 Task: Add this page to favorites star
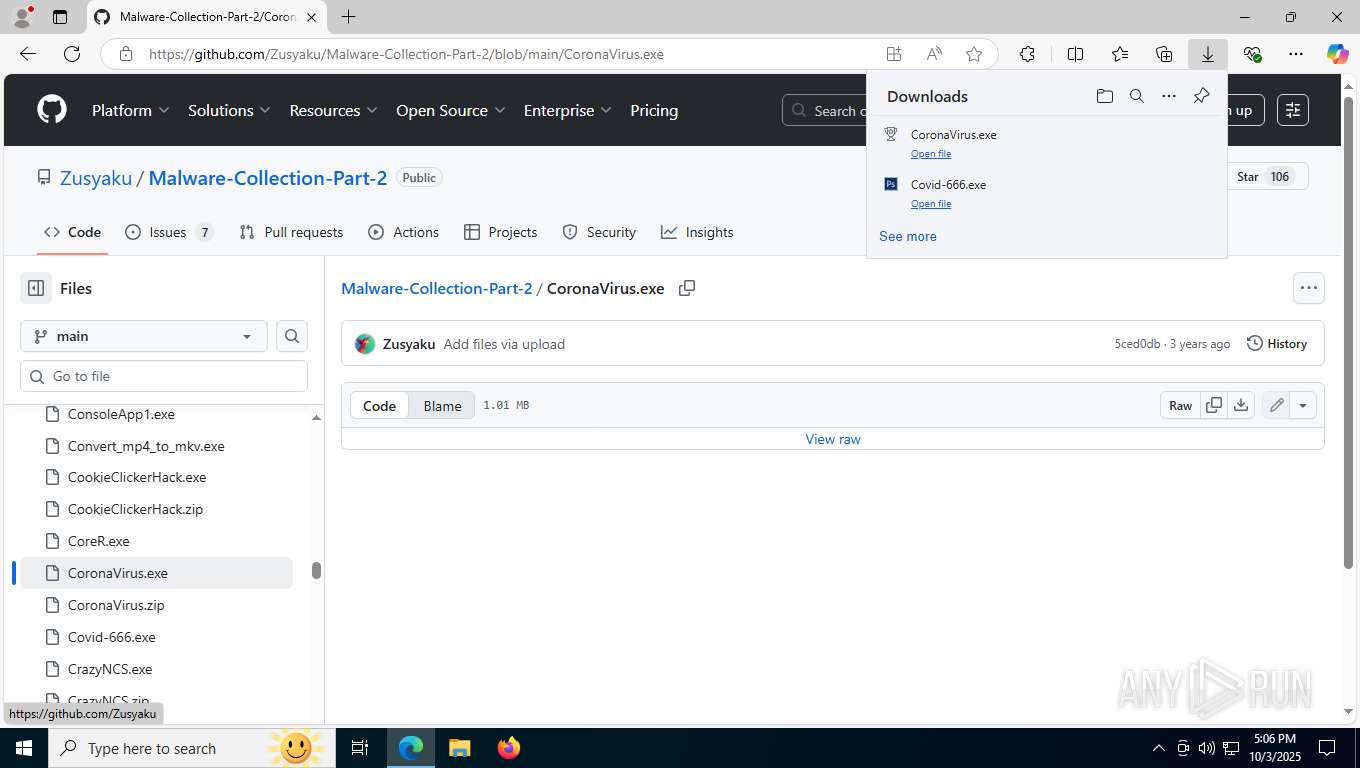(973, 54)
